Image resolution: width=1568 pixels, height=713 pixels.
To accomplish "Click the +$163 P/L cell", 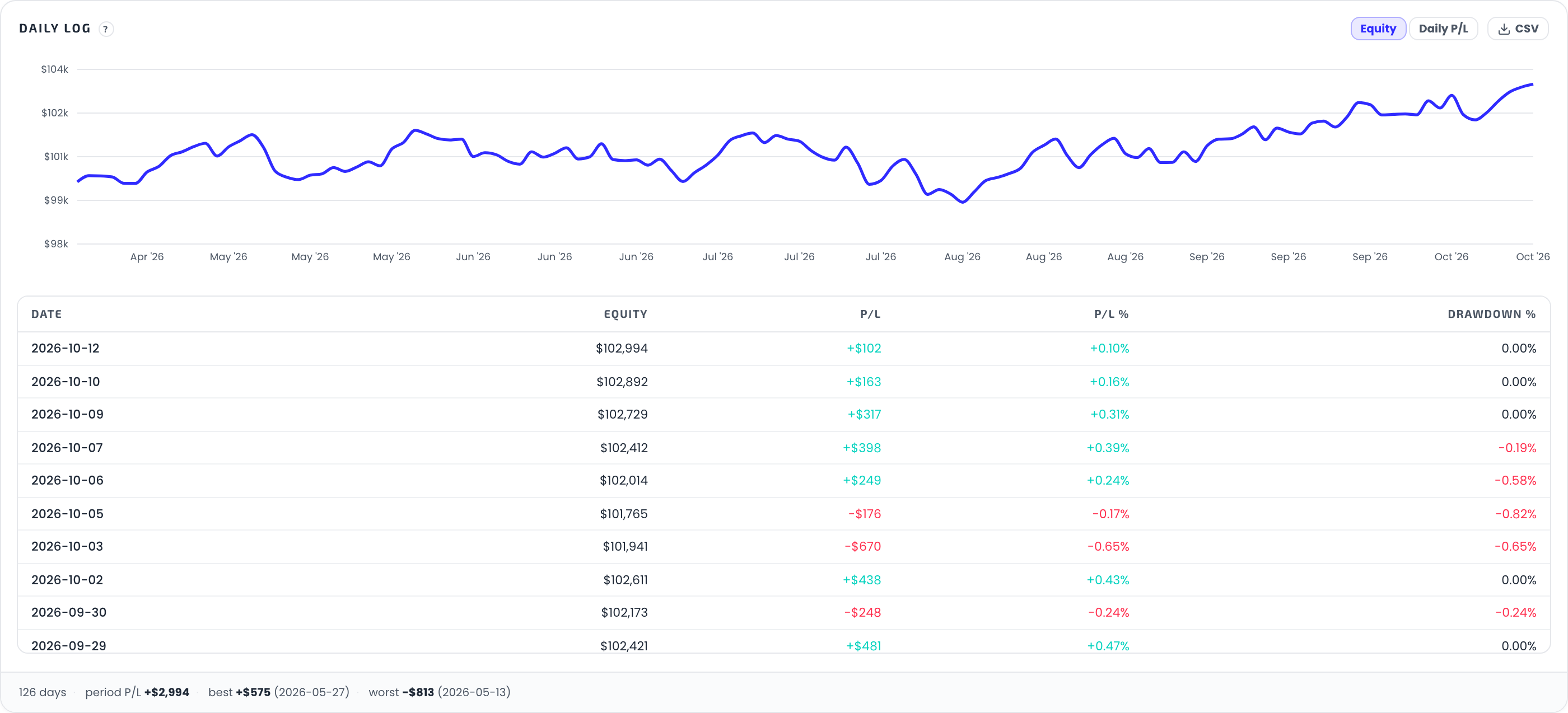I will click(864, 382).
